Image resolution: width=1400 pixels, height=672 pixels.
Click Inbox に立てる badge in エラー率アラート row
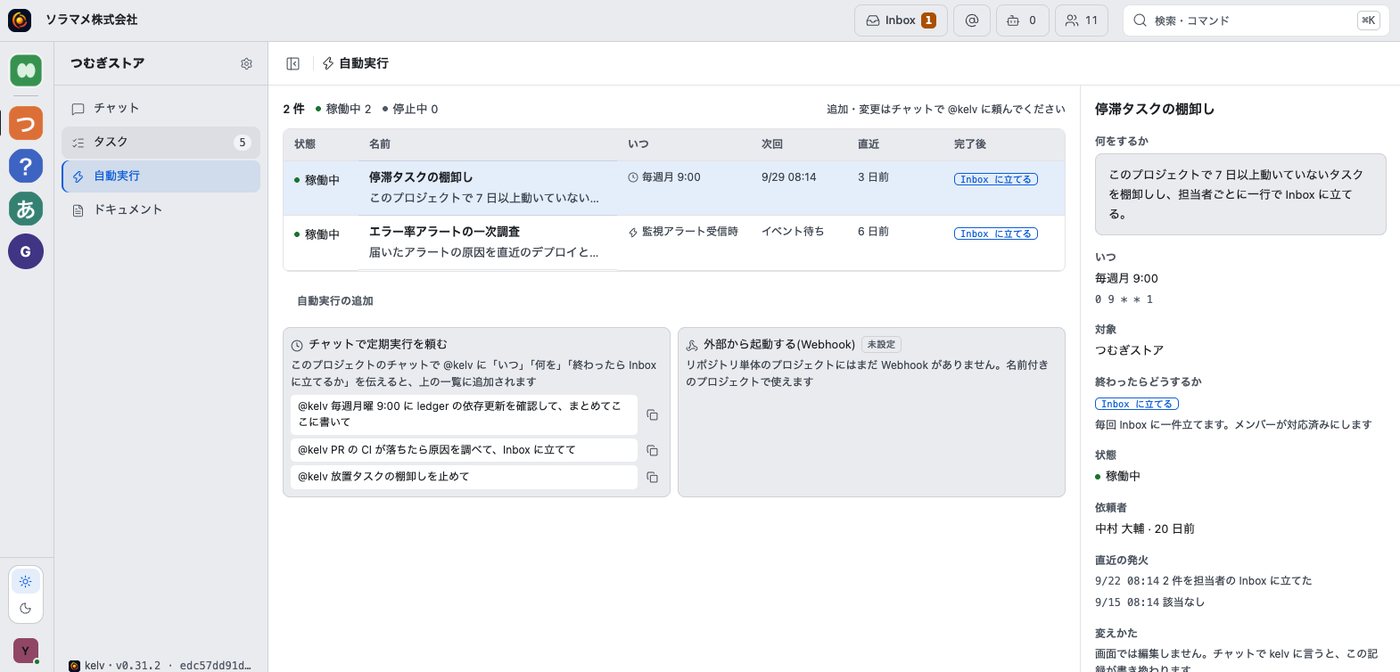point(996,234)
